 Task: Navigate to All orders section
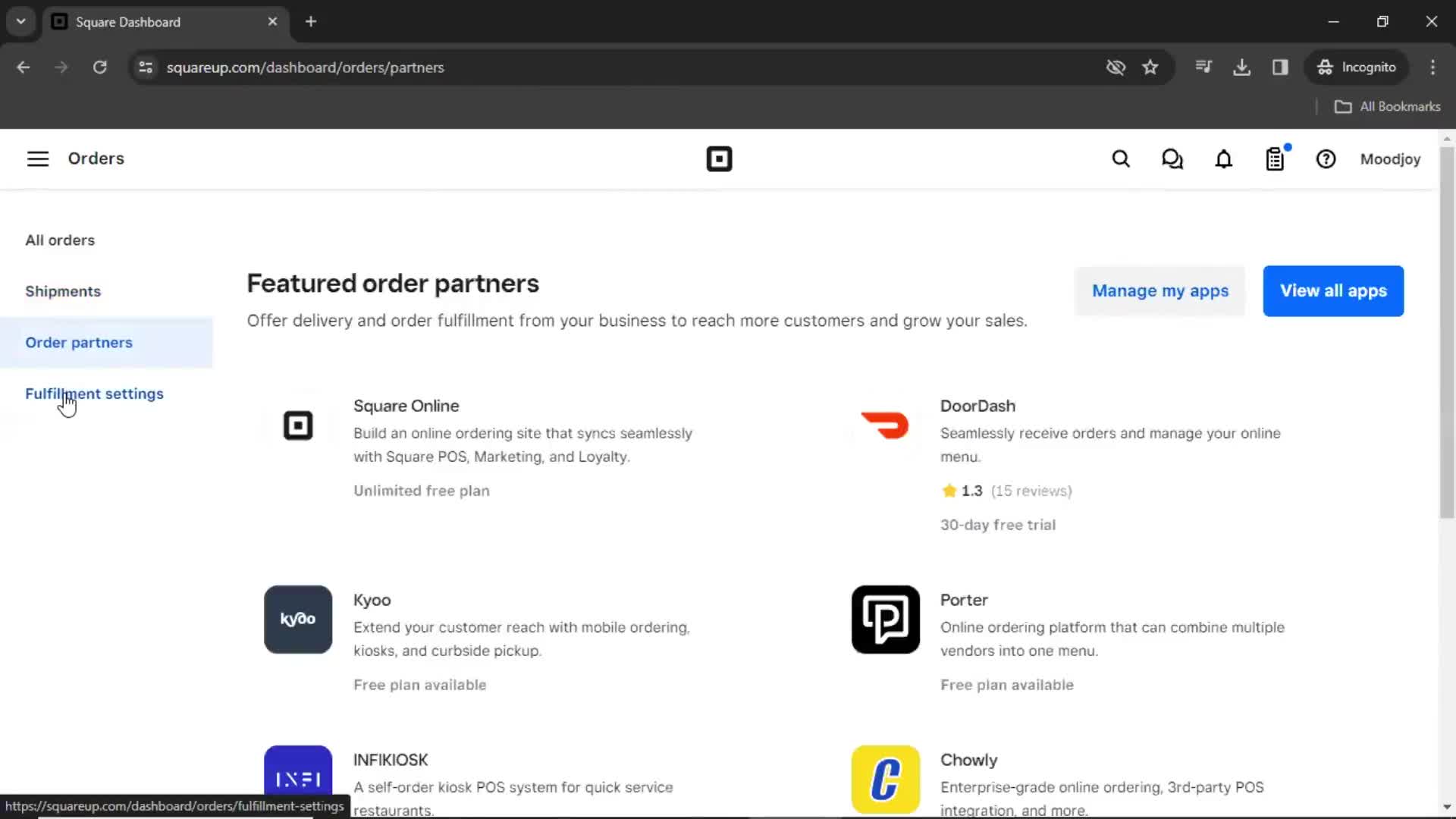[x=59, y=239]
